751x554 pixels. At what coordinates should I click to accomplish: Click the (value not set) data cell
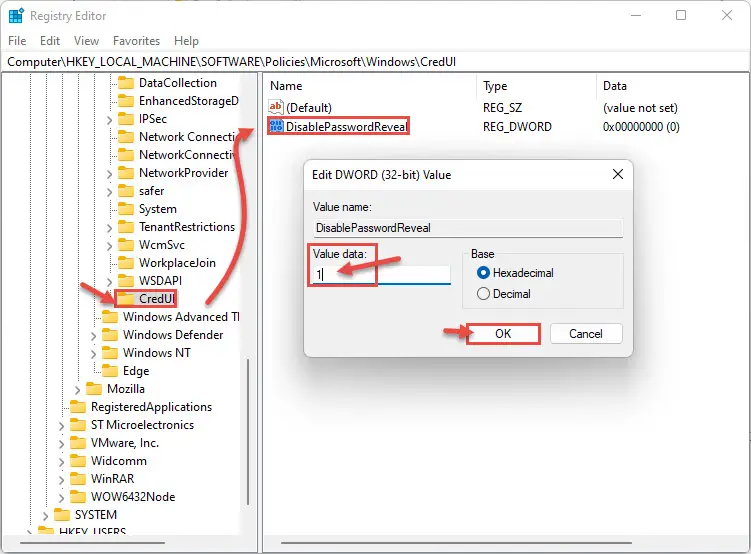(640, 108)
